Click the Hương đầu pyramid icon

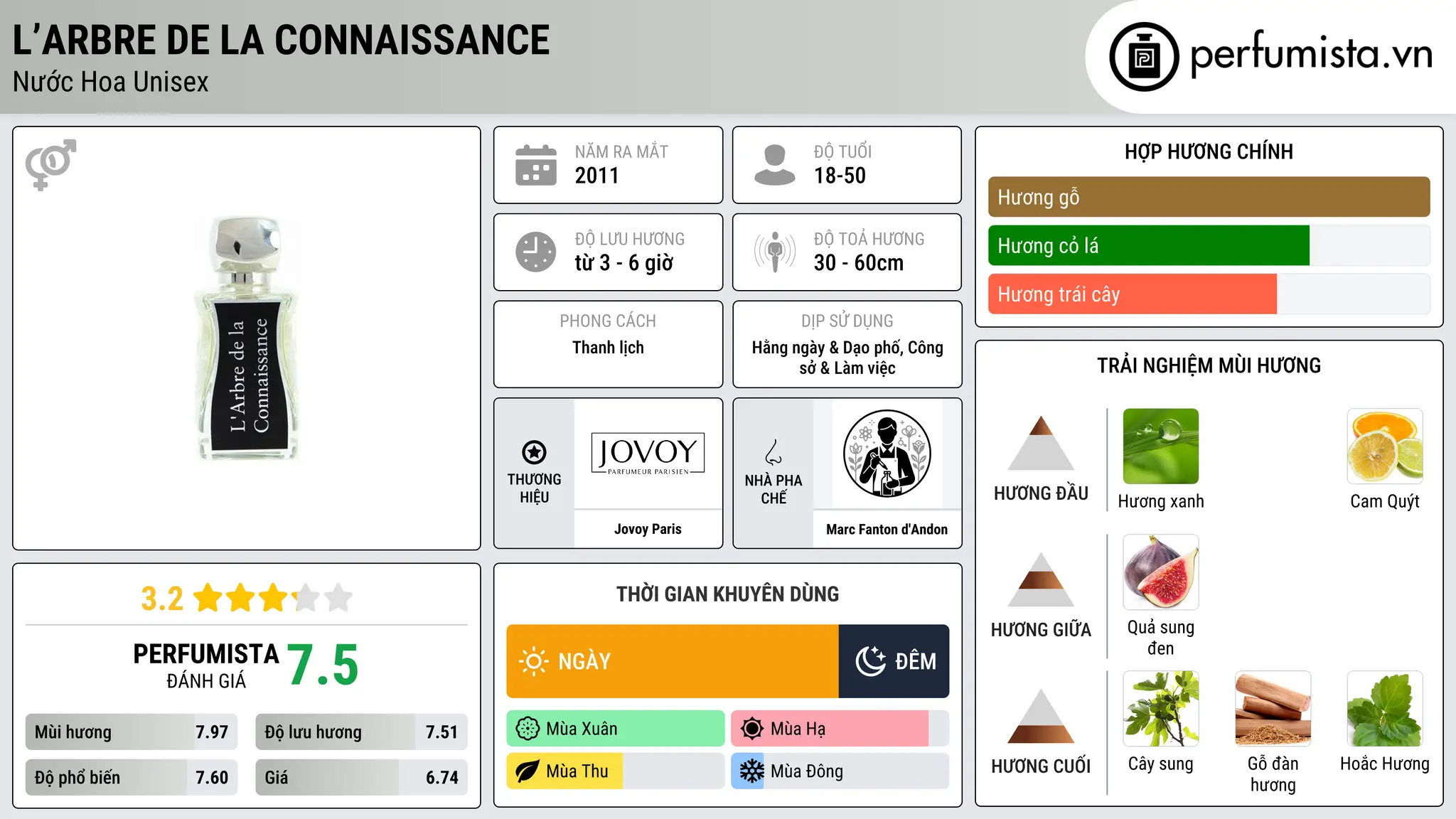click(x=1041, y=443)
